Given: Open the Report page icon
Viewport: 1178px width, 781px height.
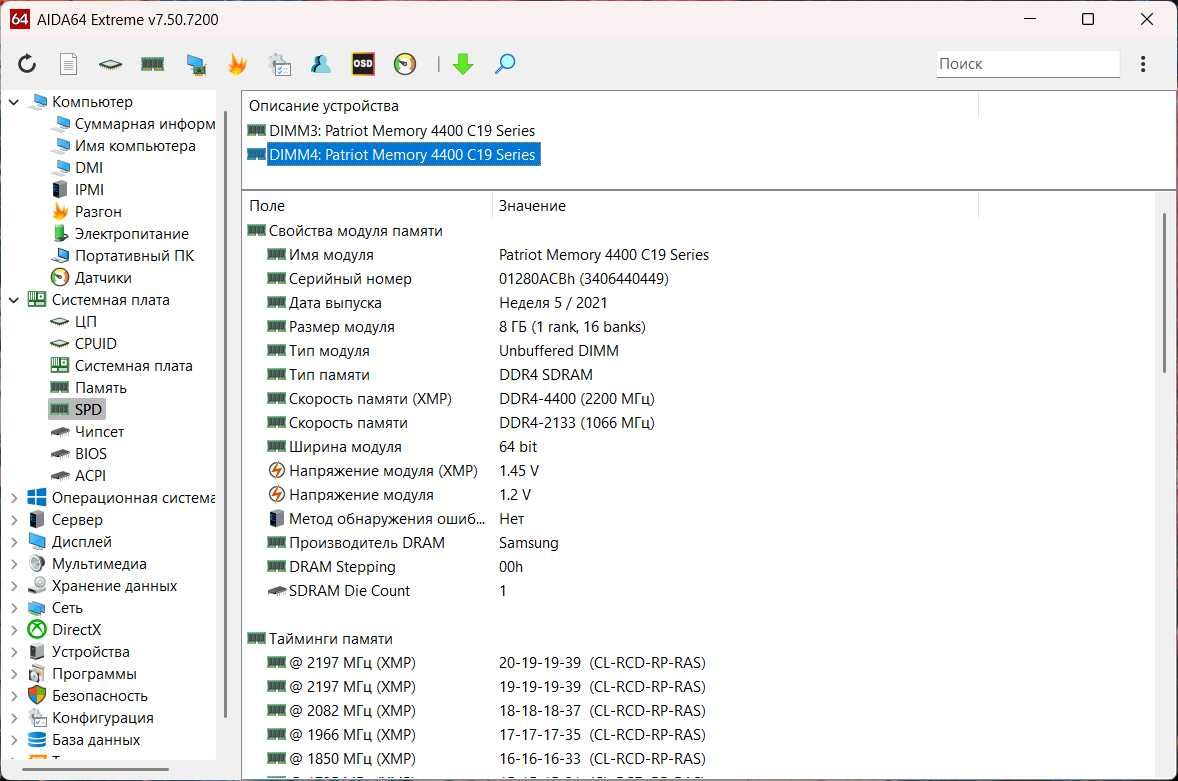Looking at the screenshot, I should click(x=68, y=64).
